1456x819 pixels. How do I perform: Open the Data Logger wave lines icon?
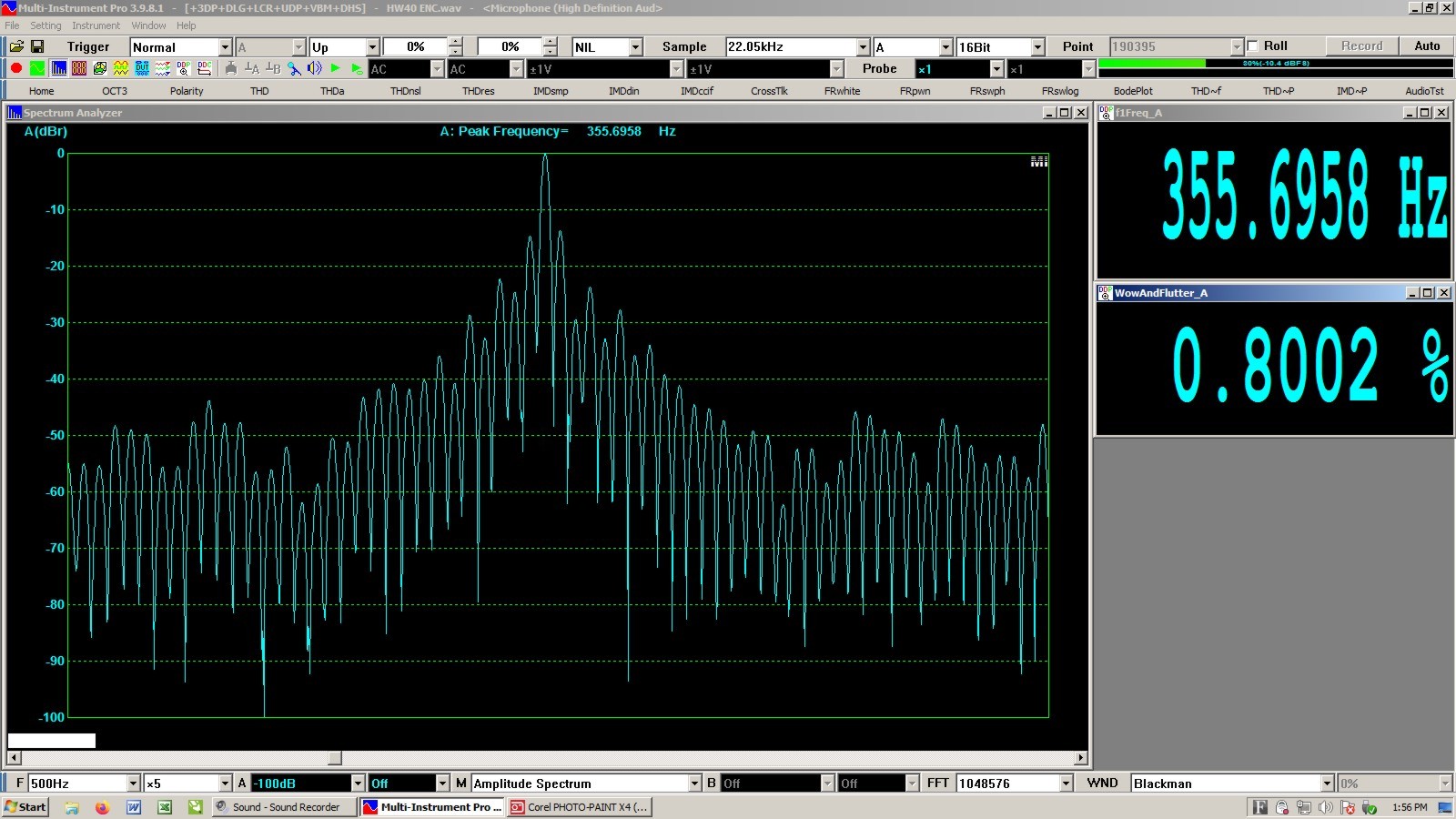(163, 68)
